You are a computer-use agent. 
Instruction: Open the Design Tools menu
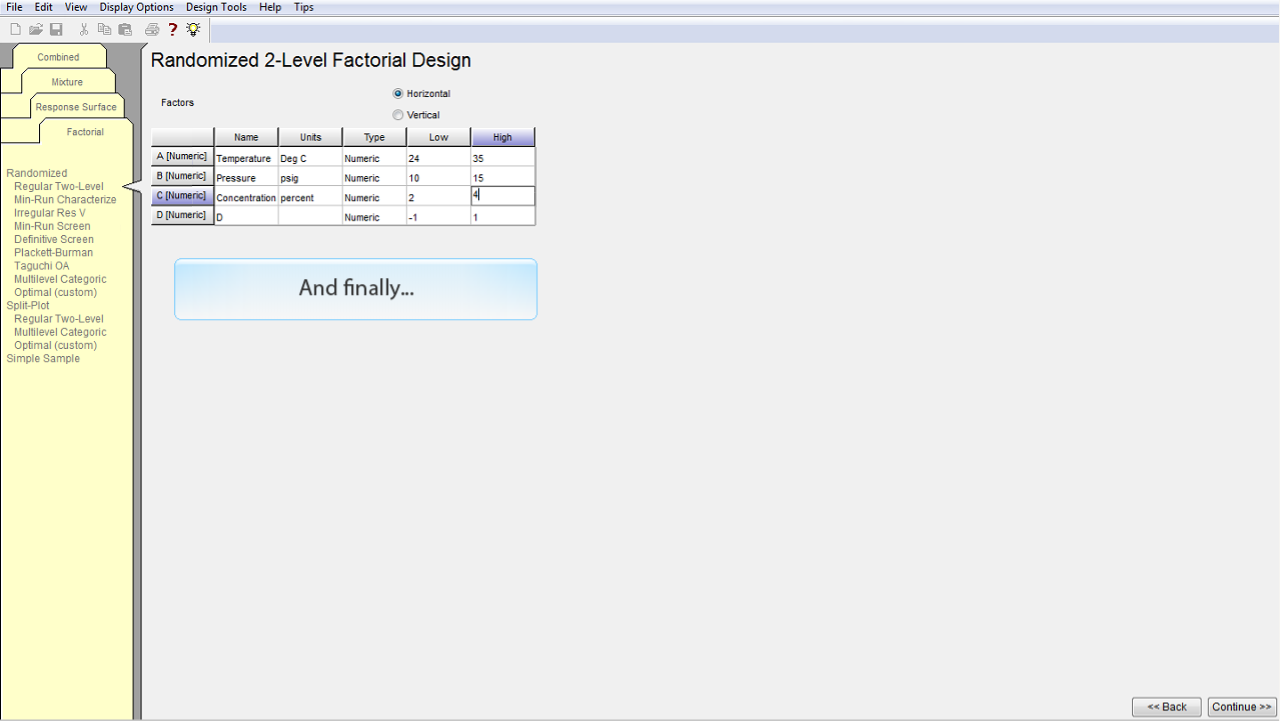(216, 7)
